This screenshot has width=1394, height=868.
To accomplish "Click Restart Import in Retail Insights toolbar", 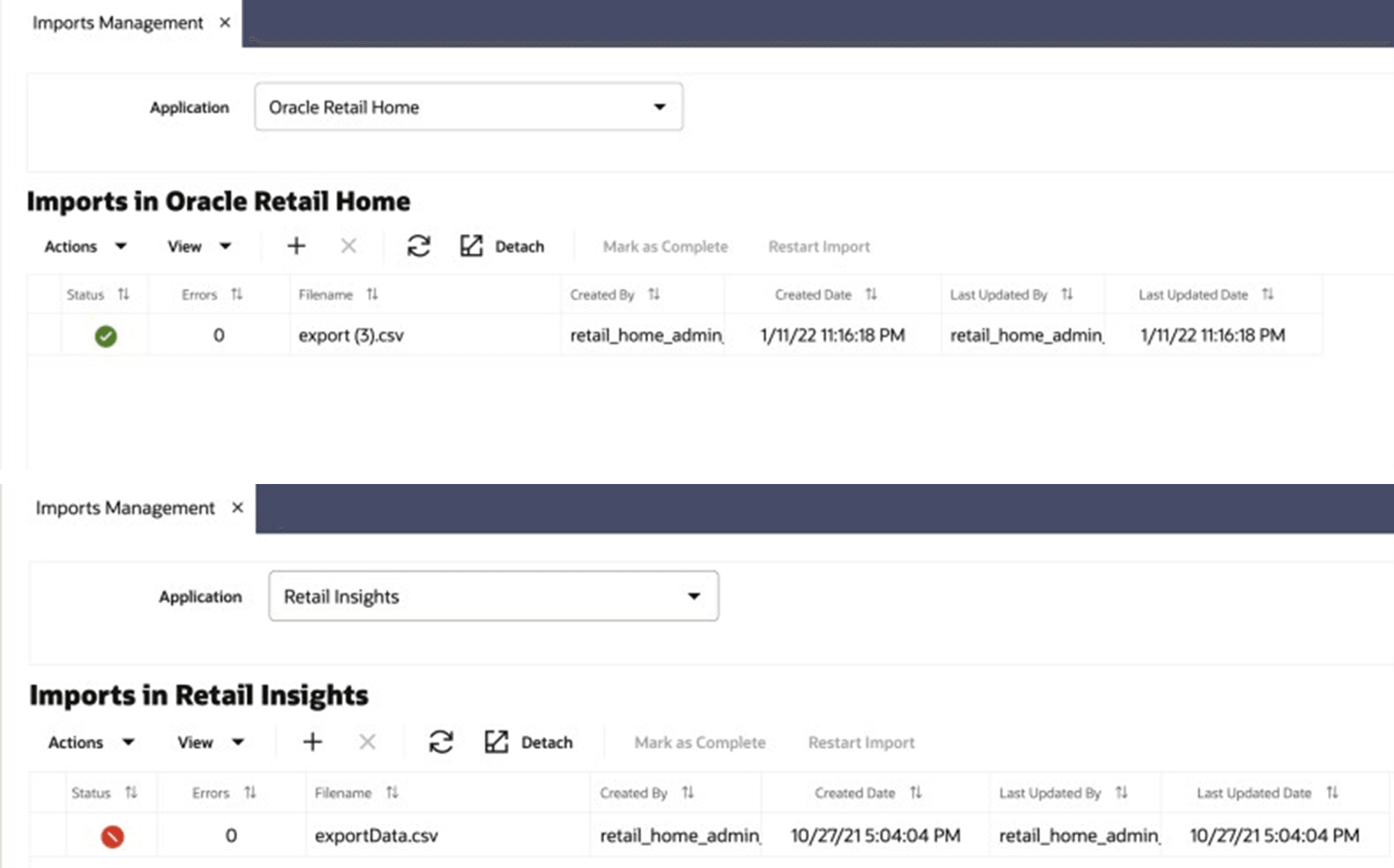I will (861, 743).
